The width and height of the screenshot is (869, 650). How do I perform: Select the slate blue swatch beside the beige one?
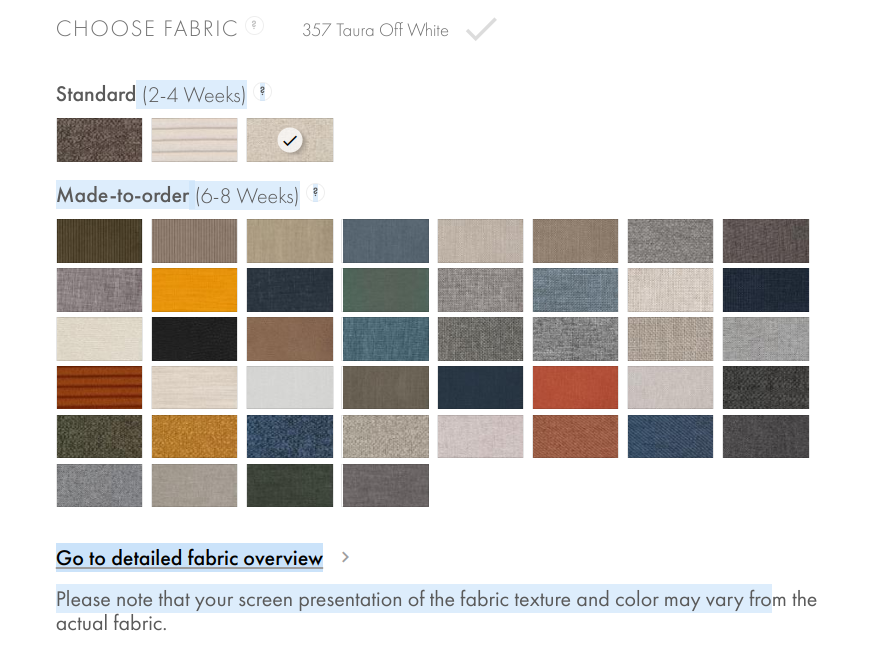385,241
